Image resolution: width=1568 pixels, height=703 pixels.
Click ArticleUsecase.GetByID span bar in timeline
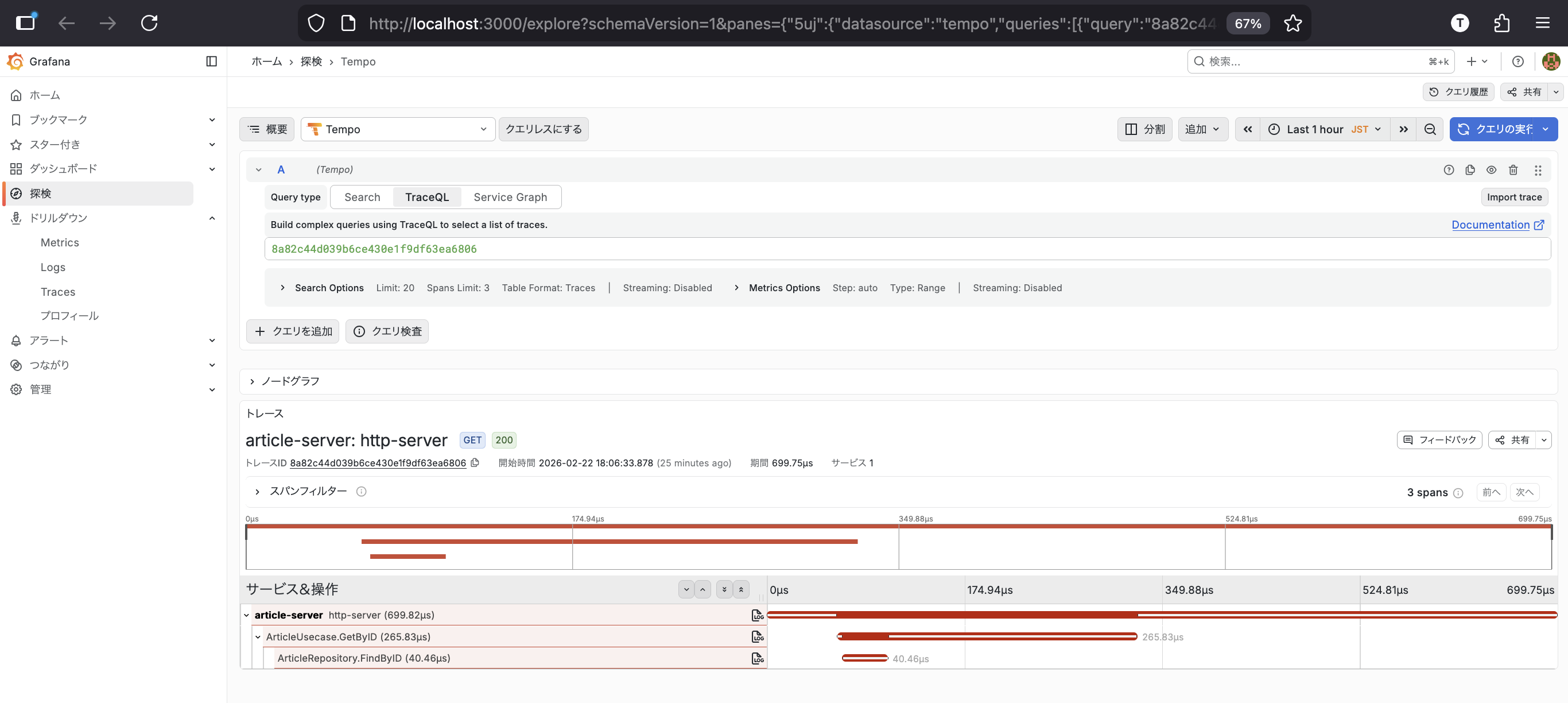point(987,636)
